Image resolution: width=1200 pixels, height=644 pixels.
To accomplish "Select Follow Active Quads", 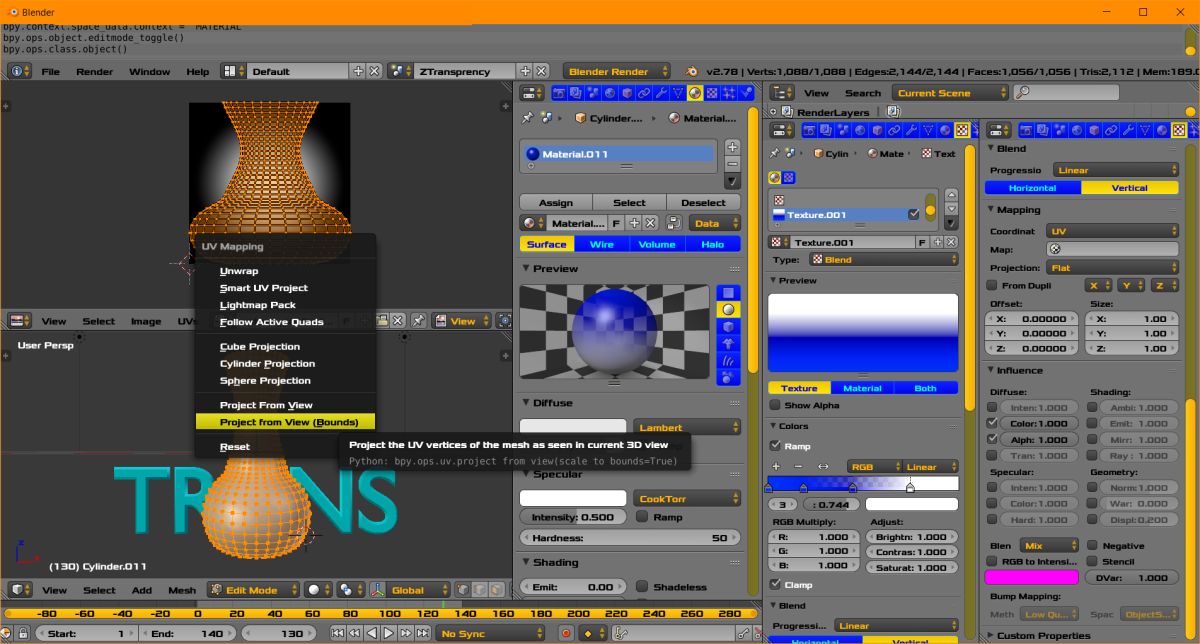I will pos(285,322).
